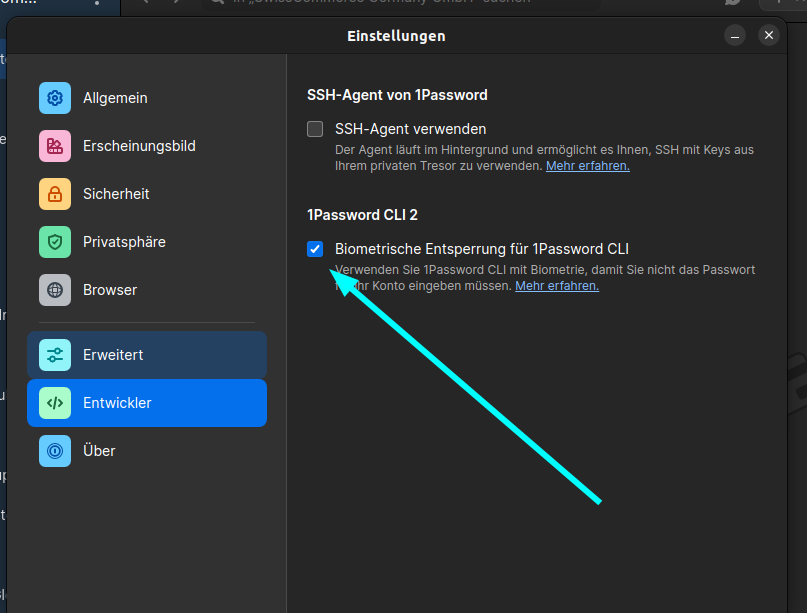This screenshot has height=613, width=807.
Task: Close the Einstellungen window
Action: point(769,36)
